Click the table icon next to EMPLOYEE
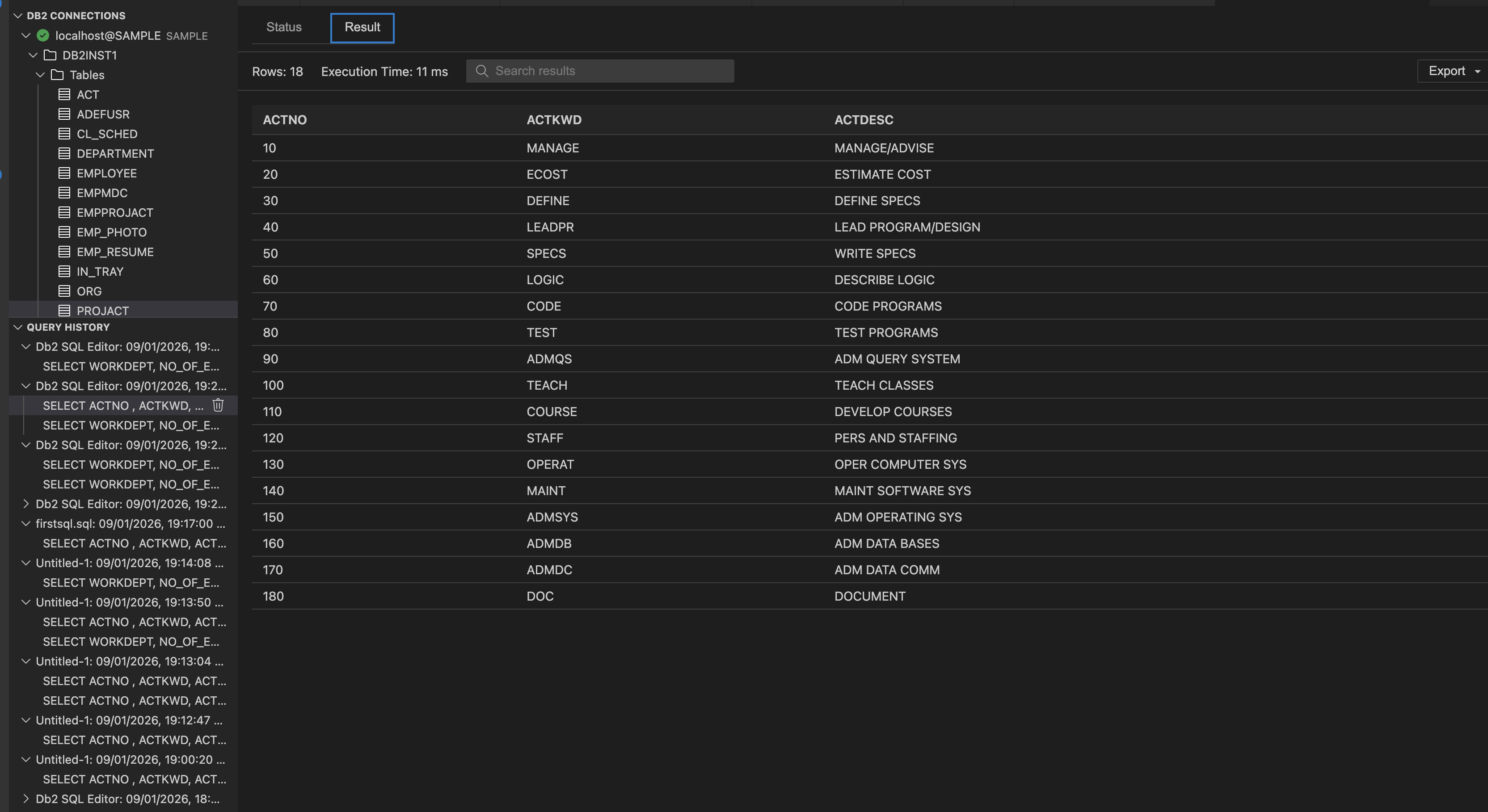 click(x=65, y=172)
